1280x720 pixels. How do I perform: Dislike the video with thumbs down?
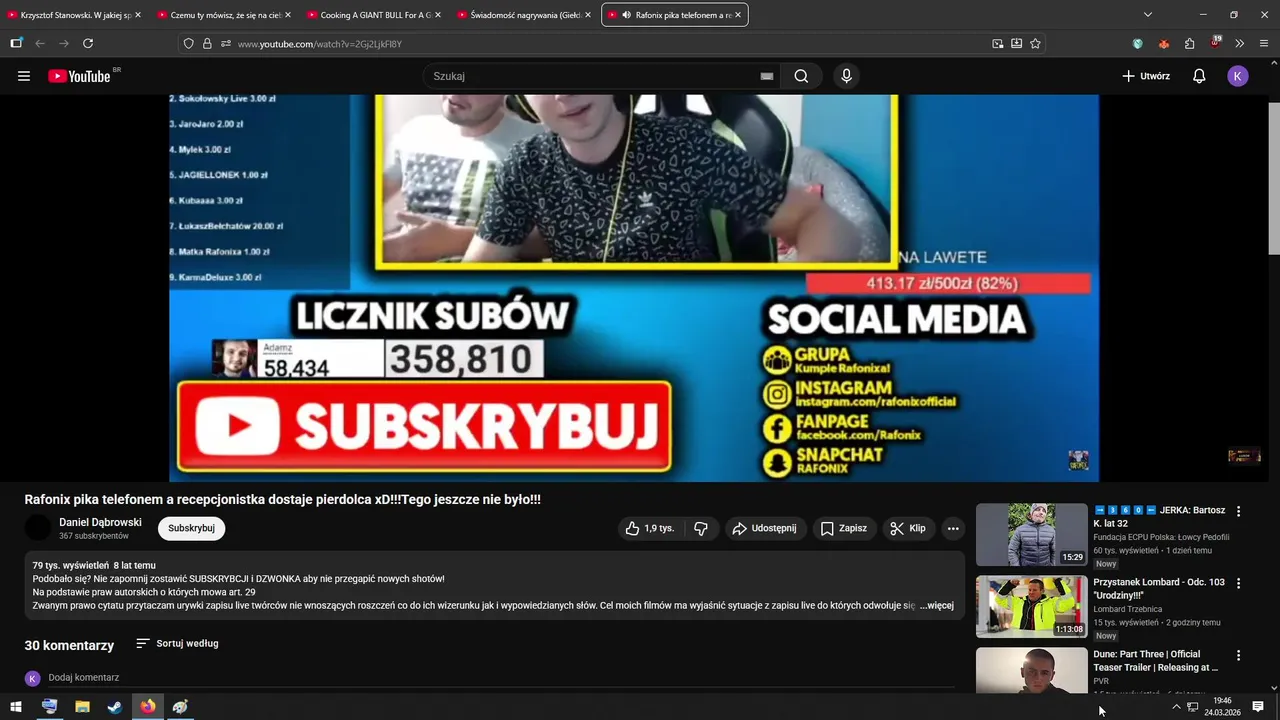point(701,528)
